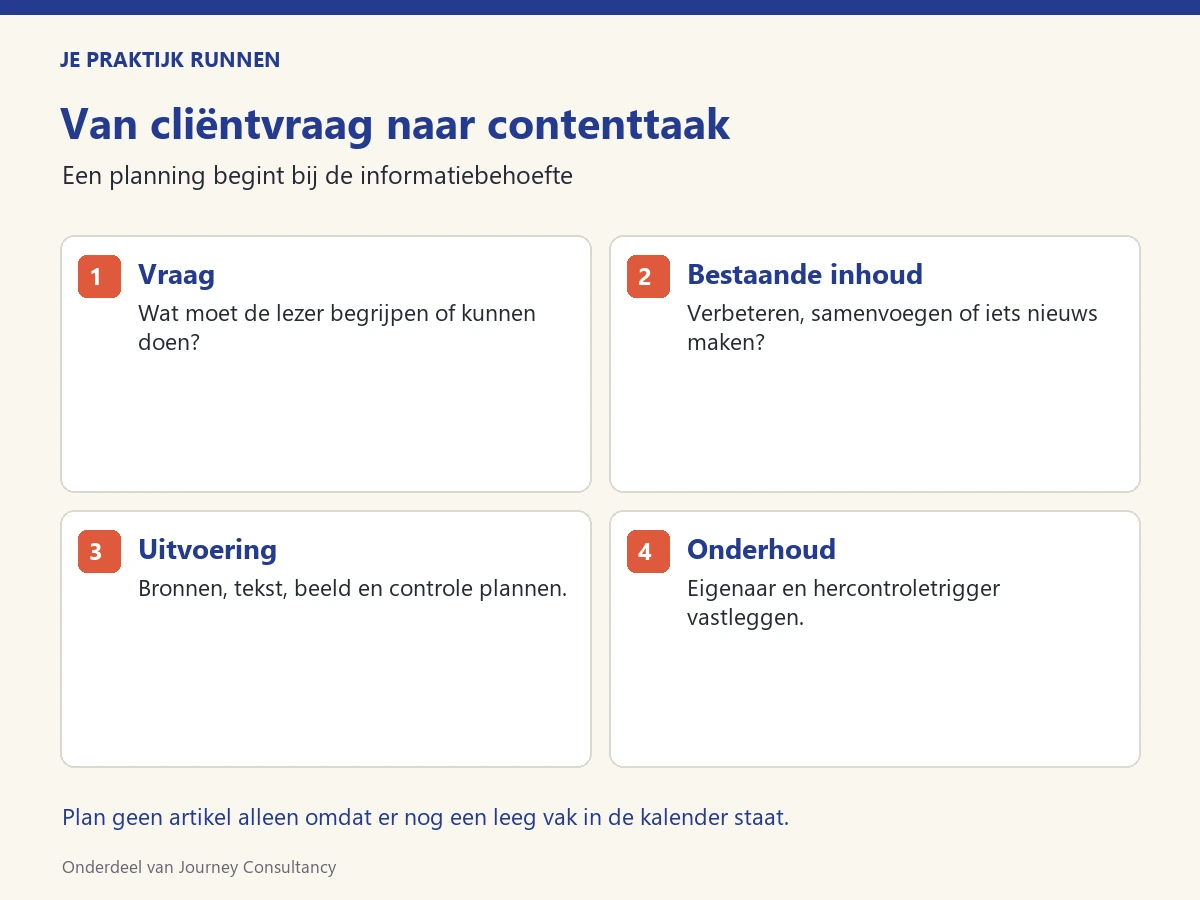Click footer 'Onderdeel van Journey Consultancy'

(199, 868)
